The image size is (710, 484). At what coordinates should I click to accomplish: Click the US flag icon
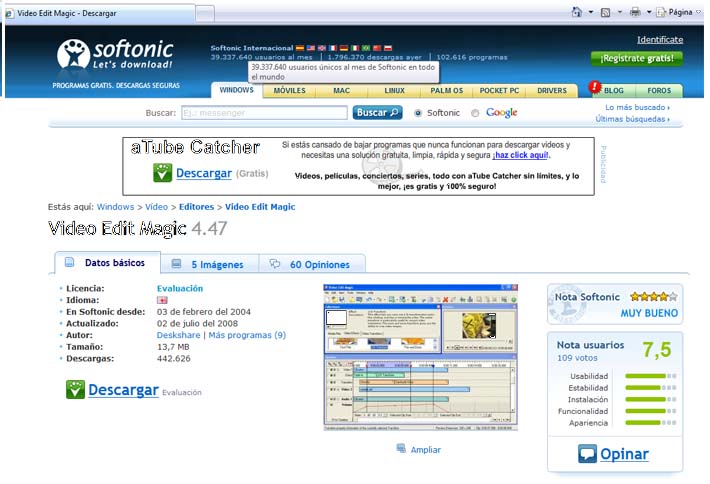coord(311,48)
